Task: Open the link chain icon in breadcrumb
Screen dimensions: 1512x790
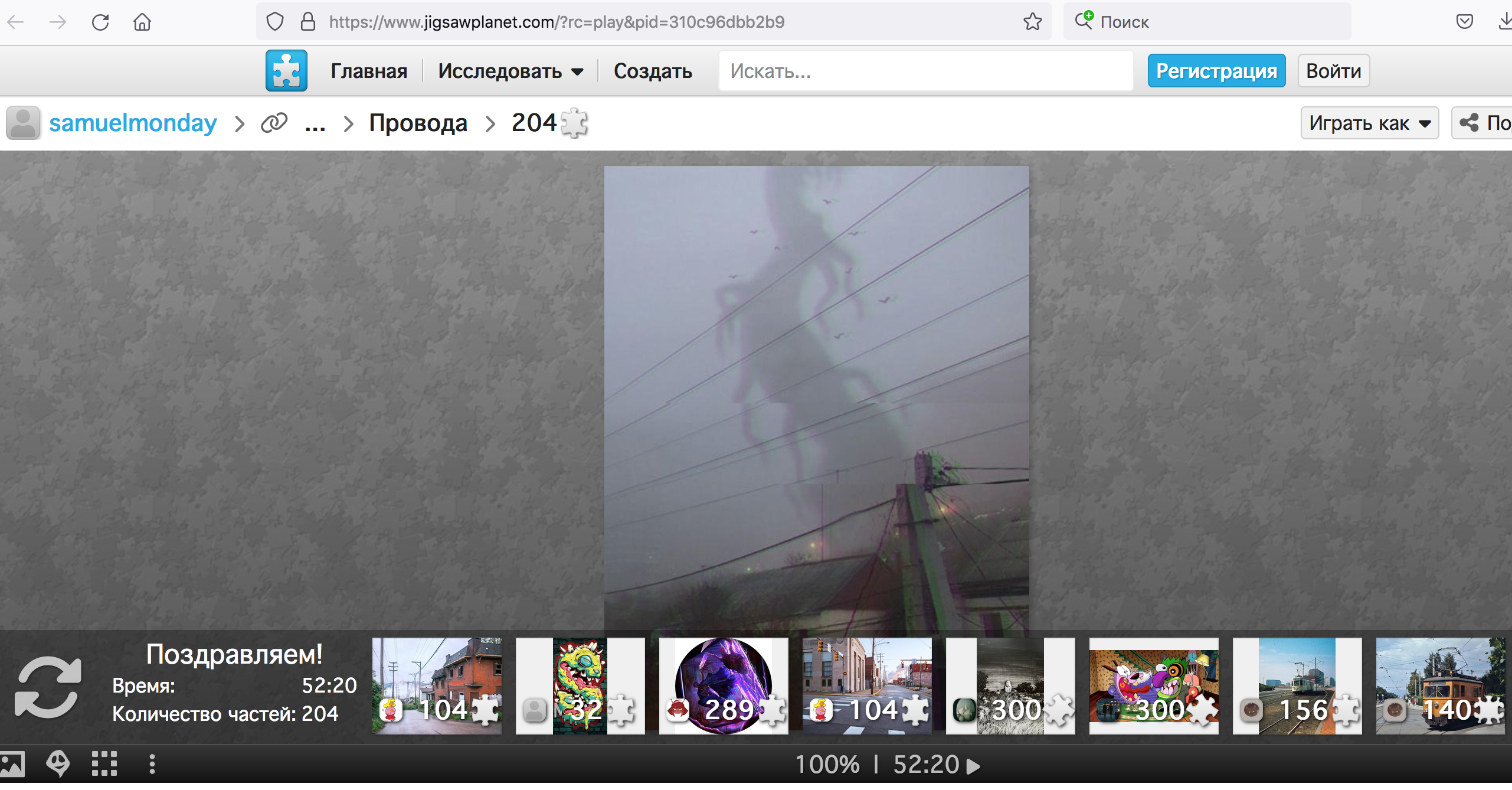Action: click(x=274, y=123)
